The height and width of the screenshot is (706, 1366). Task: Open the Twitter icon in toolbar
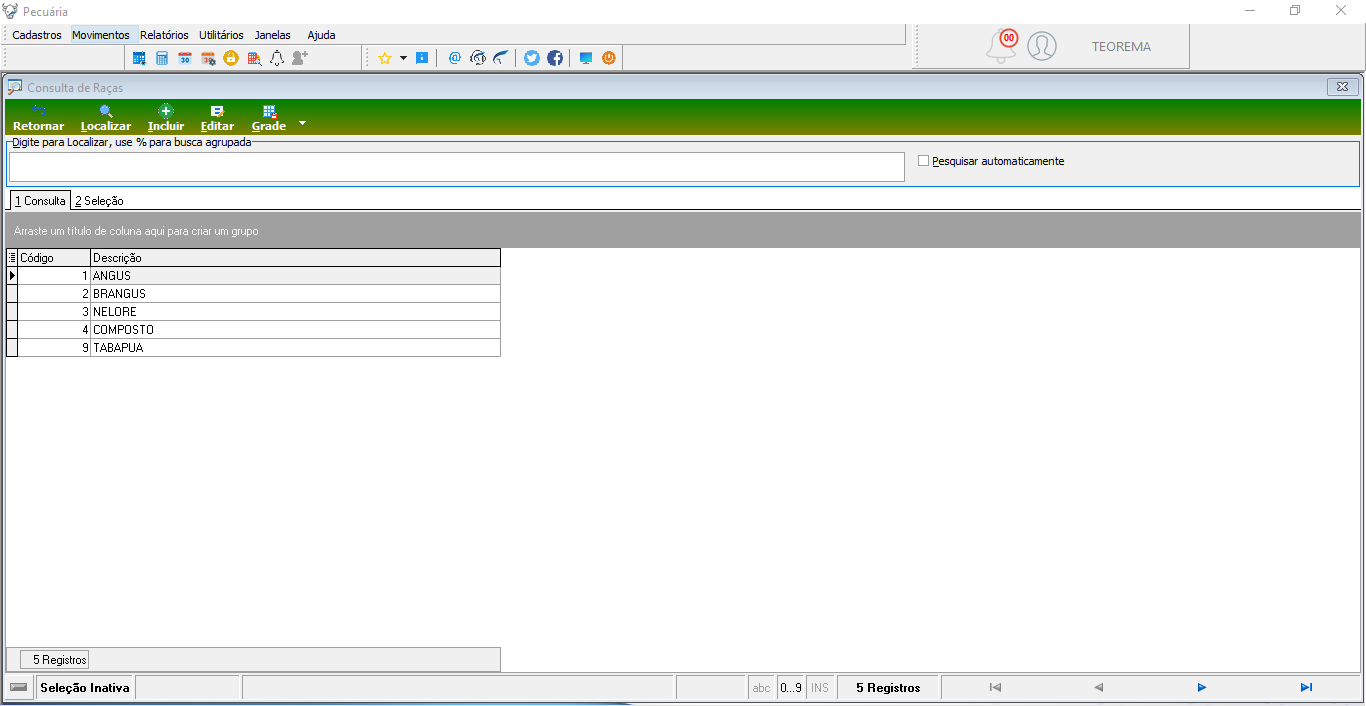[x=532, y=58]
